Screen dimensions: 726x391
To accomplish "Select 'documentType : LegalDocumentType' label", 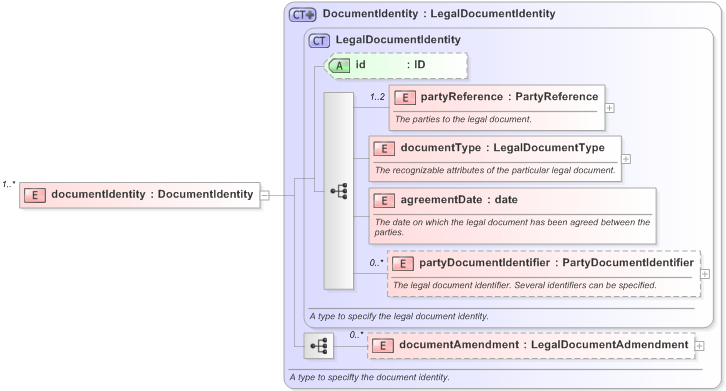I will pos(502,148).
